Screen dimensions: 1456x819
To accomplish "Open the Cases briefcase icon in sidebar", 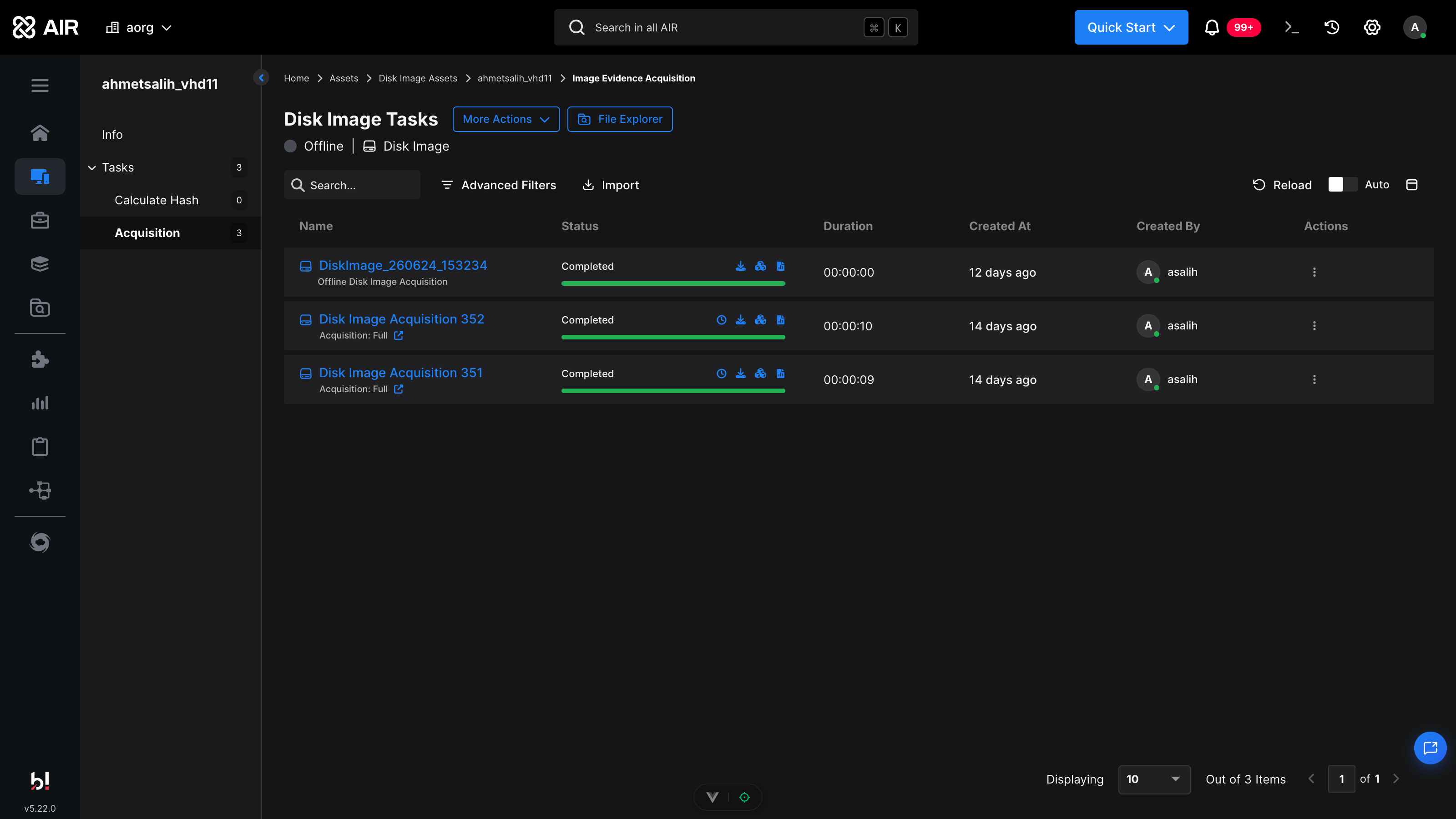I will tap(40, 220).
